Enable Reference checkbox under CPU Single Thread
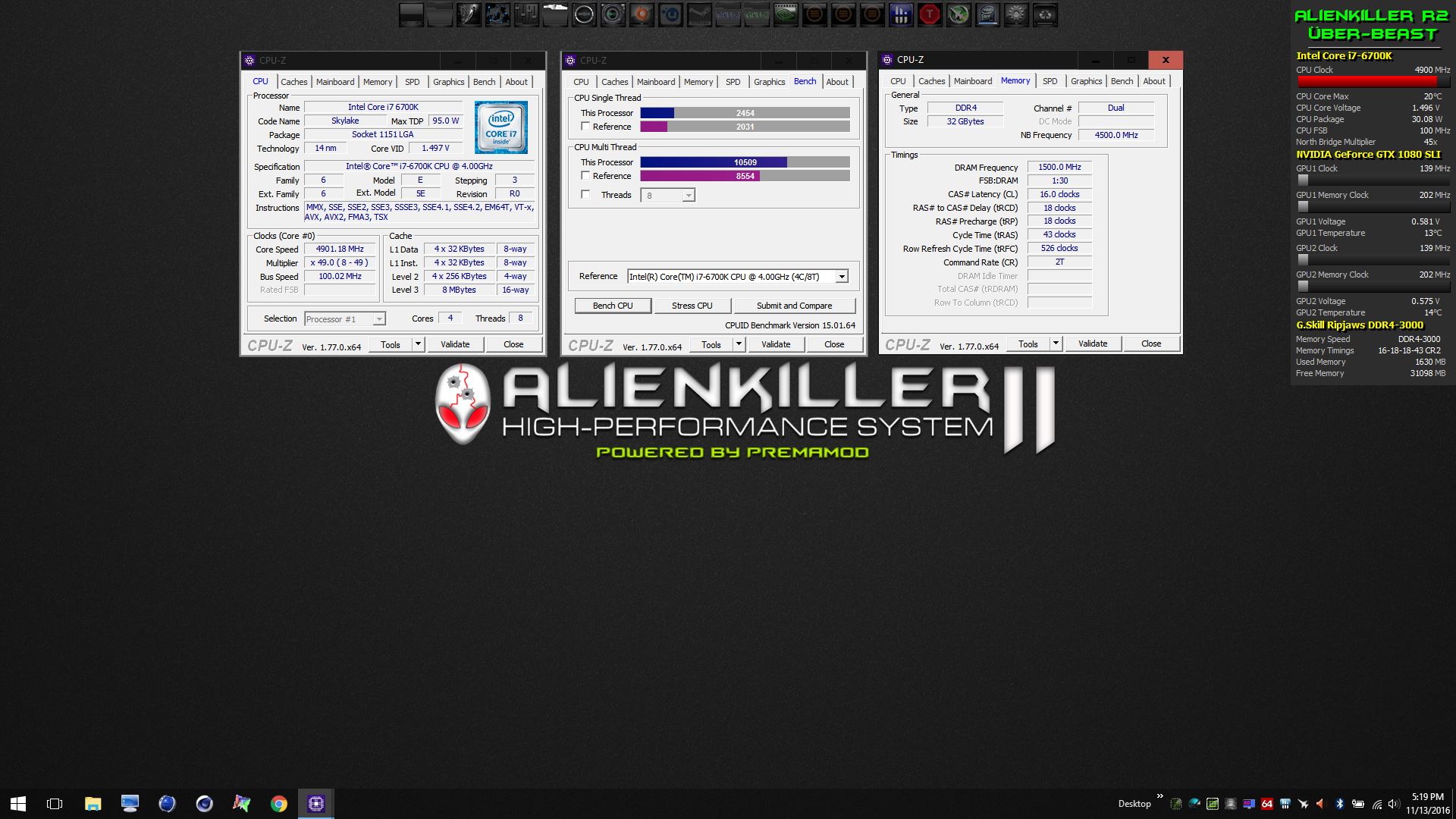1456x819 pixels. (x=585, y=127)
